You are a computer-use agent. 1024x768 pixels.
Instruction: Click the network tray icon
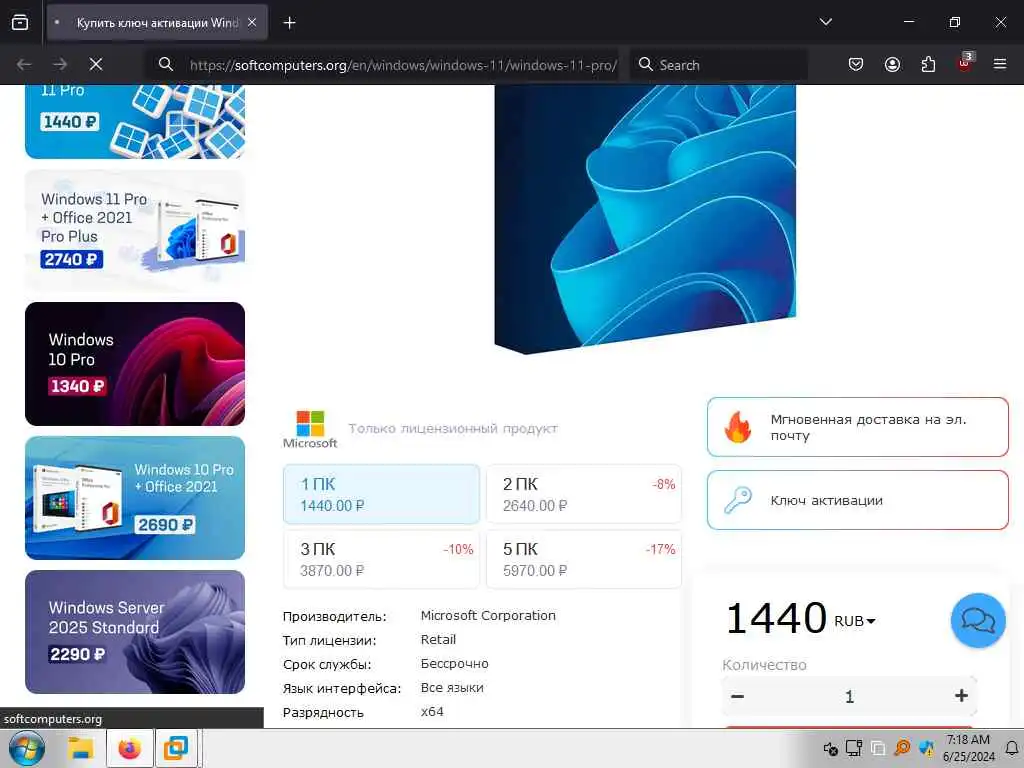click(x=854, y=748)
